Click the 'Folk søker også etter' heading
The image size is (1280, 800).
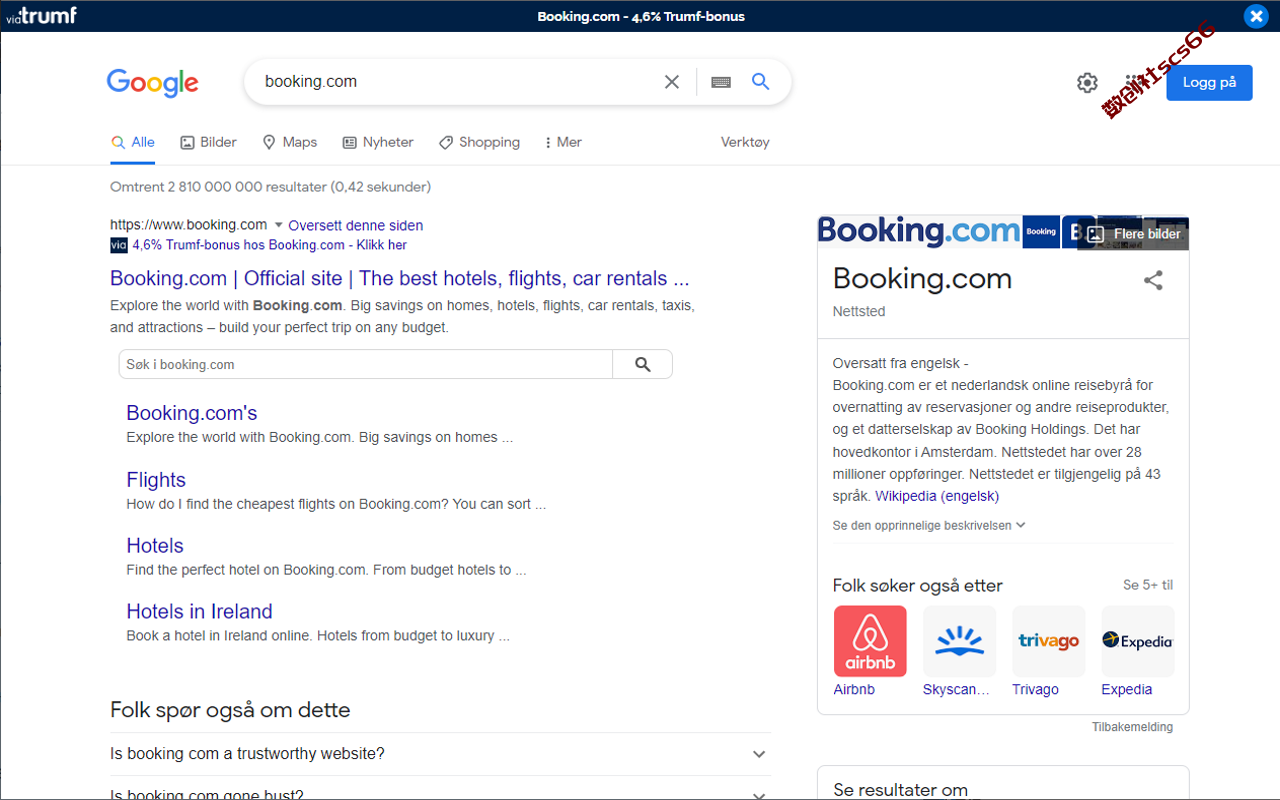pos(917,586)
